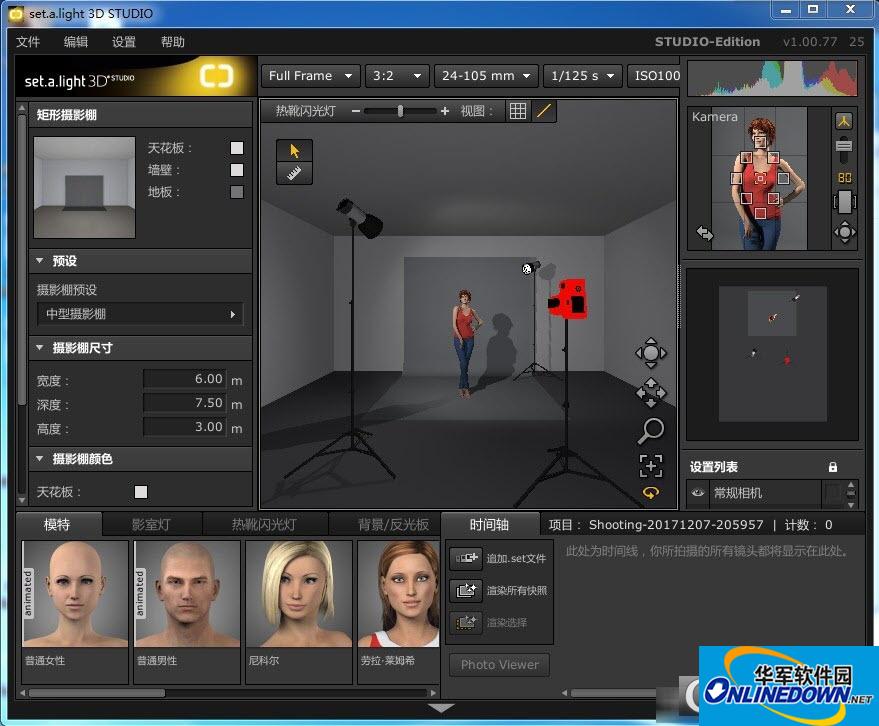Click the 追加.set文件 button

pyautogui.click(x=499, y=558)
